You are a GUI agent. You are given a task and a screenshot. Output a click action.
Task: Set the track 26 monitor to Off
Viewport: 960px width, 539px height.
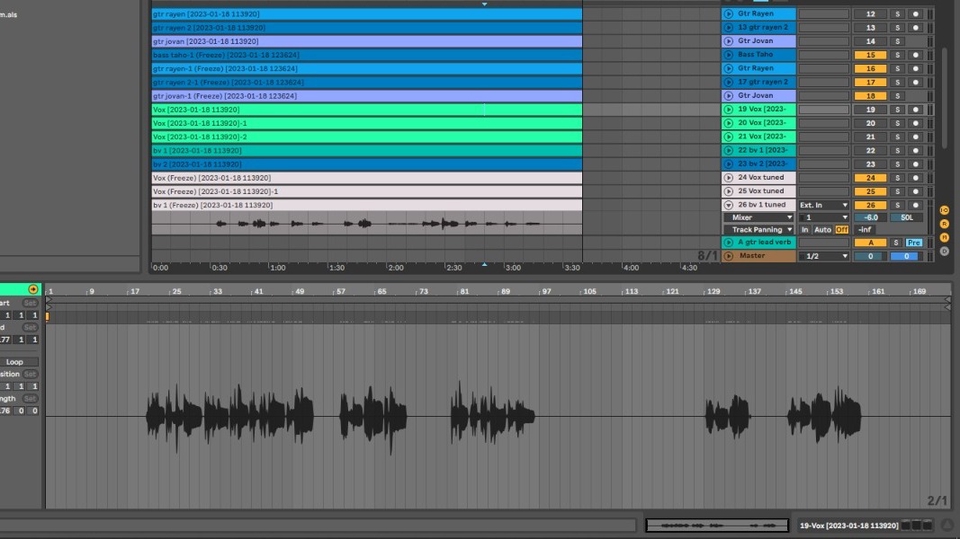[842, 230]
